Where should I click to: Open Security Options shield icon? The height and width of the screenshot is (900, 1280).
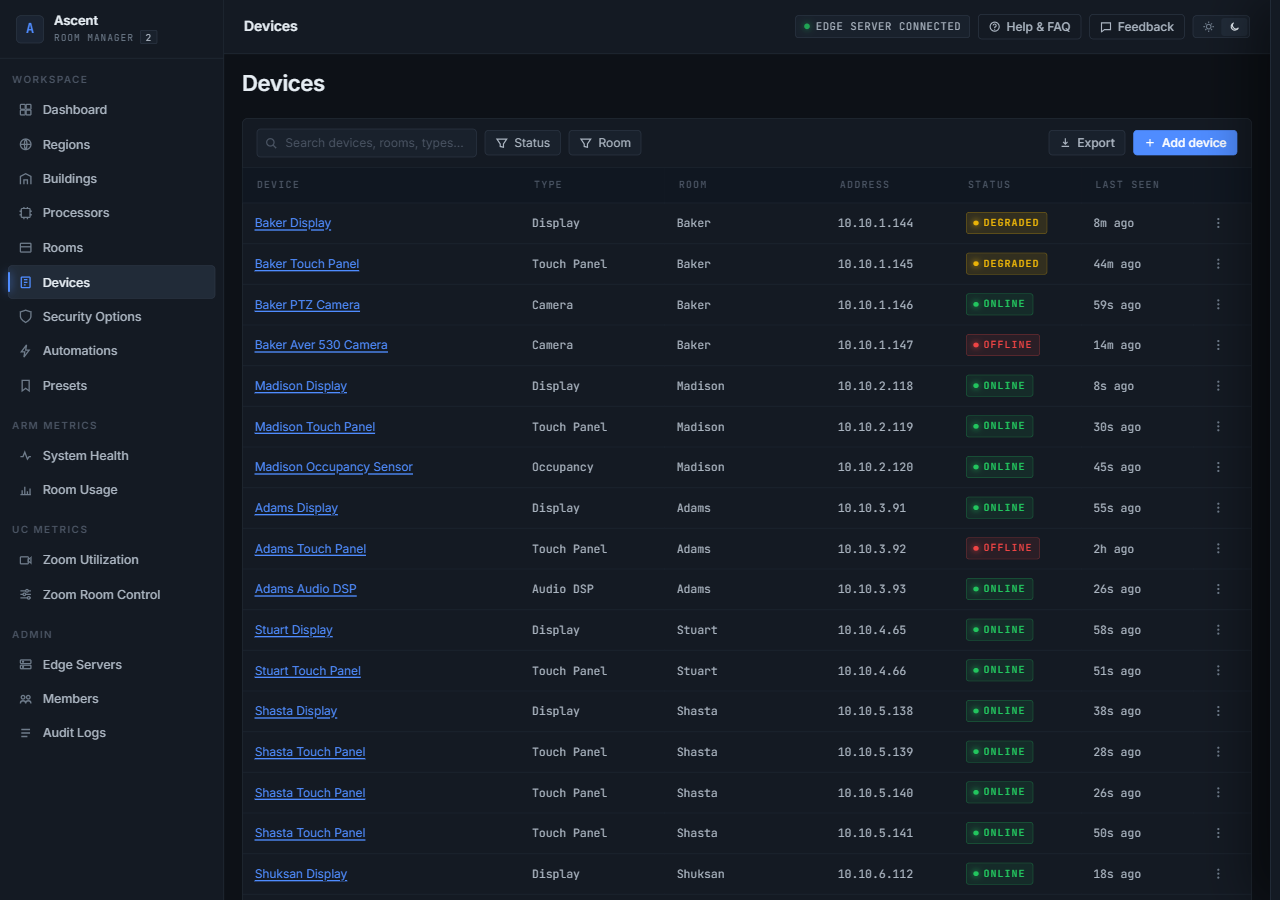click(26, 317)
